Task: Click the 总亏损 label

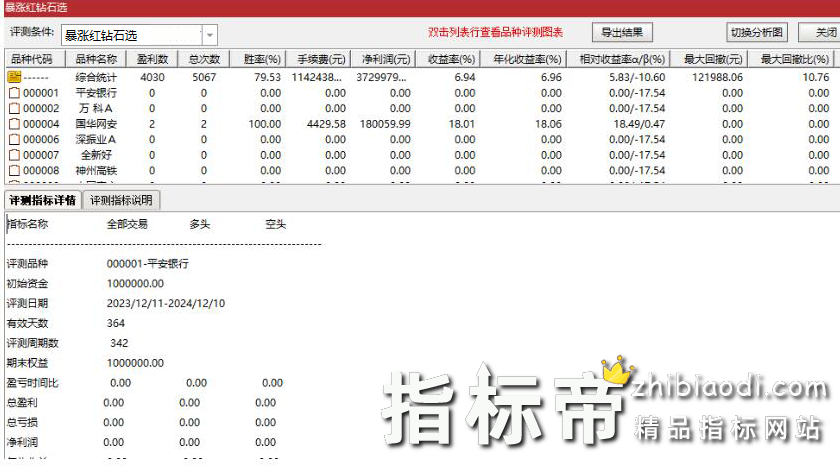Action: click(x=22, y=422)
